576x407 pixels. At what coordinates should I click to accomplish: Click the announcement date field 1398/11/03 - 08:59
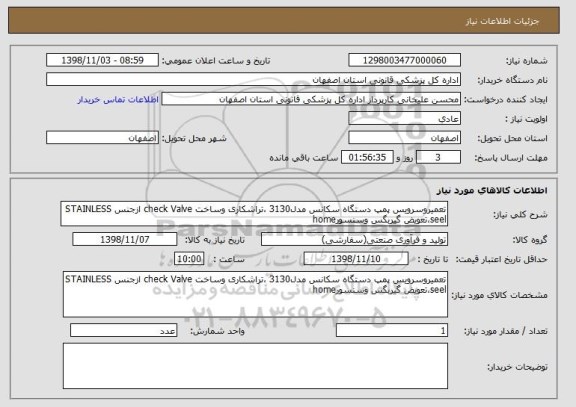[x=102, y=60]
